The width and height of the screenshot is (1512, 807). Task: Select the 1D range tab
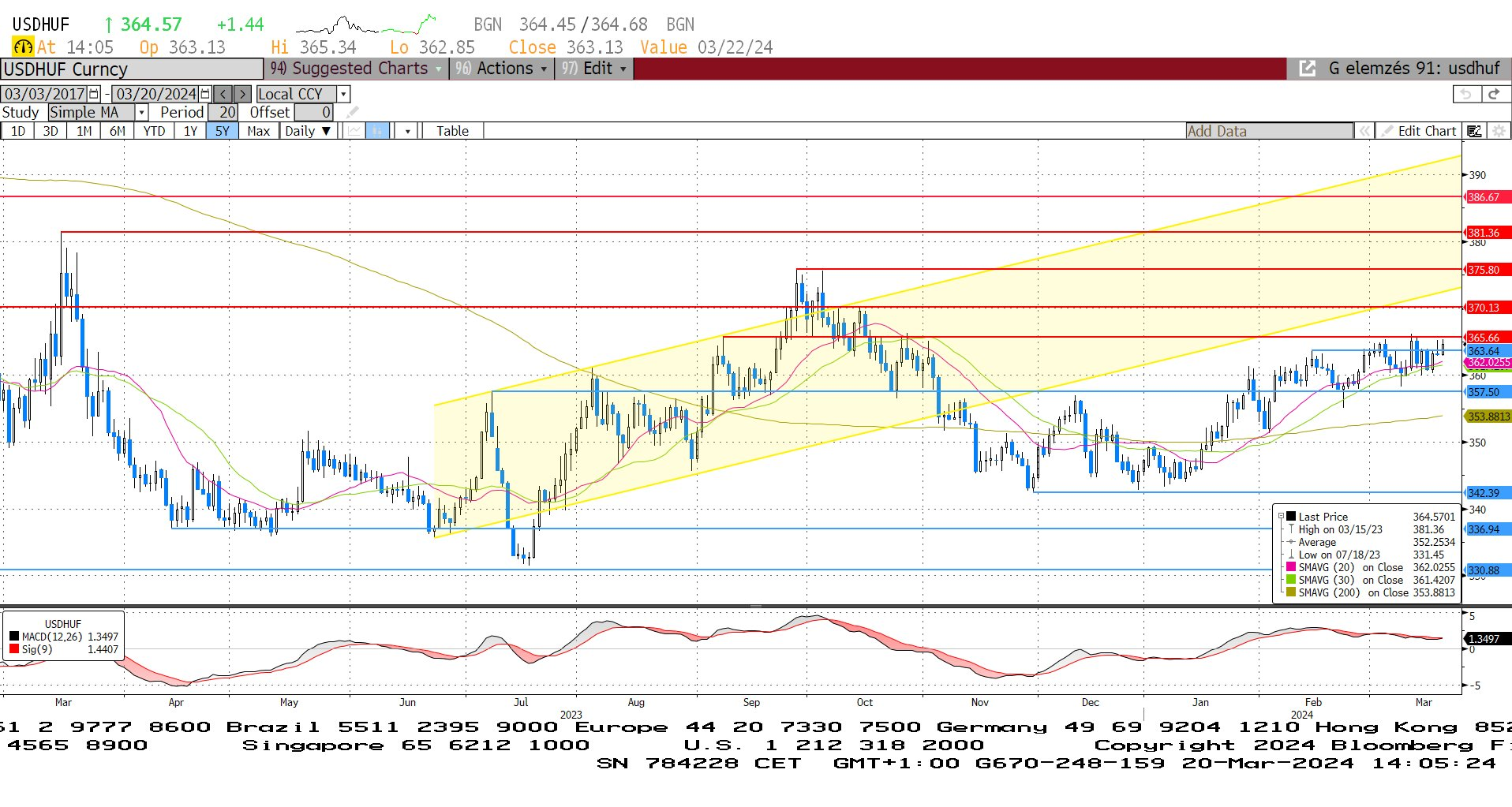(x=17, y=131)
